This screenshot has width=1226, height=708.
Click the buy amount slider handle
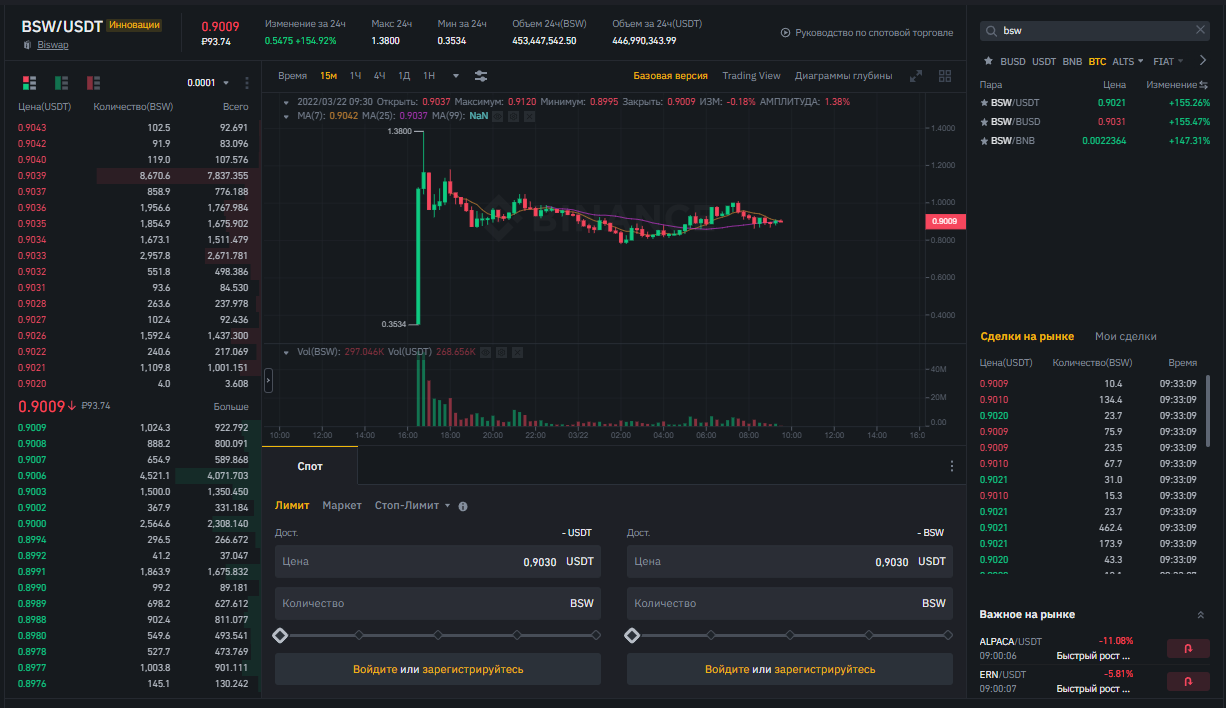coord(280,635)
